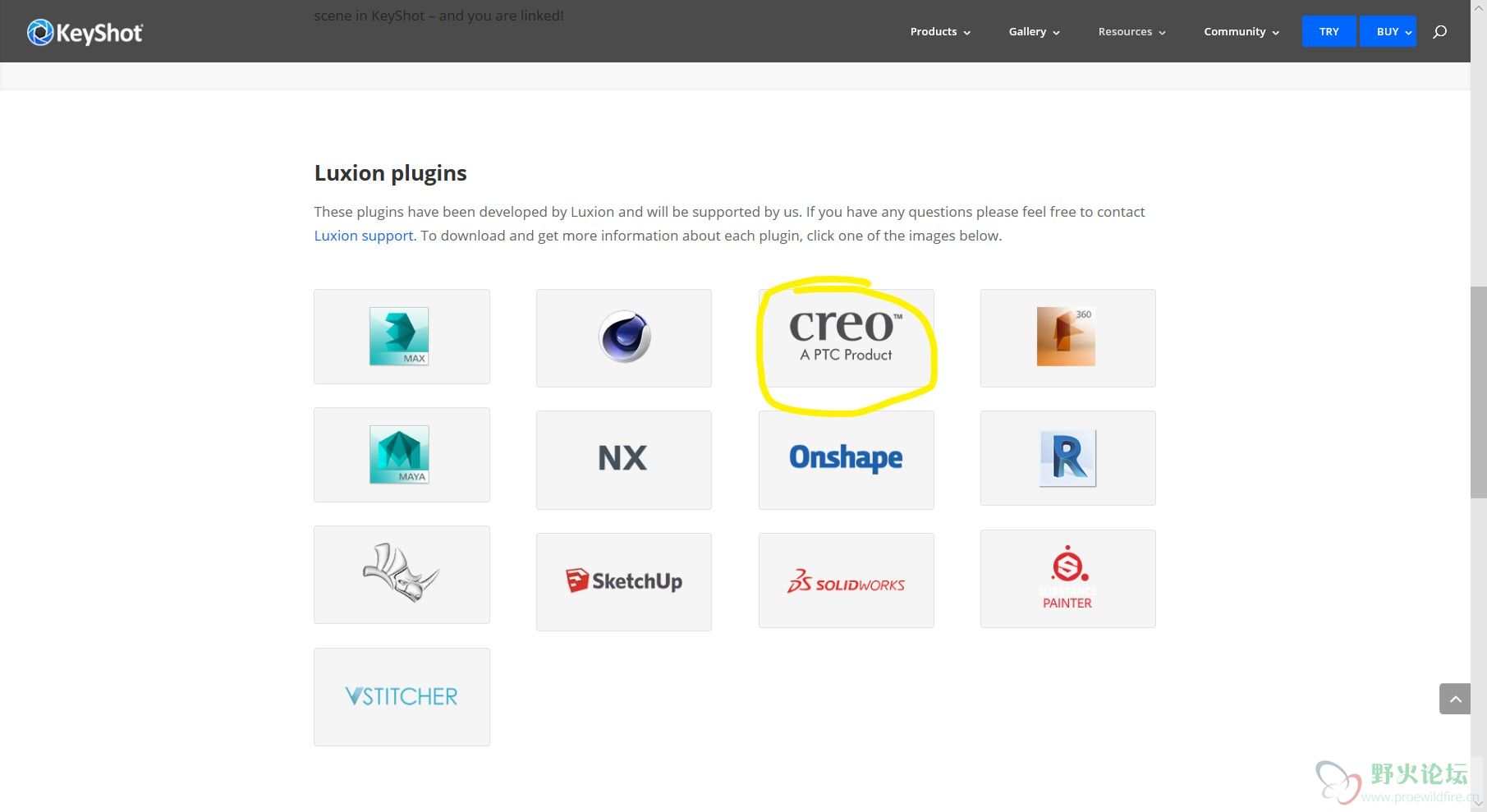Expand the Resources menu
Image resolution: width=1487 pixels, height=812 pixels.
pyautogui.click(x=1132, y=31)
